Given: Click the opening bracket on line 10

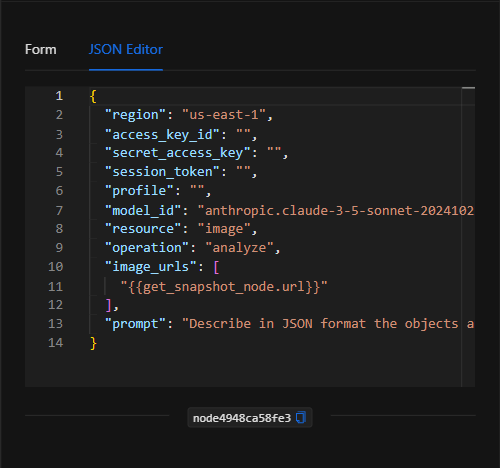Looking at the screenshot, I should tap(216, 267).
